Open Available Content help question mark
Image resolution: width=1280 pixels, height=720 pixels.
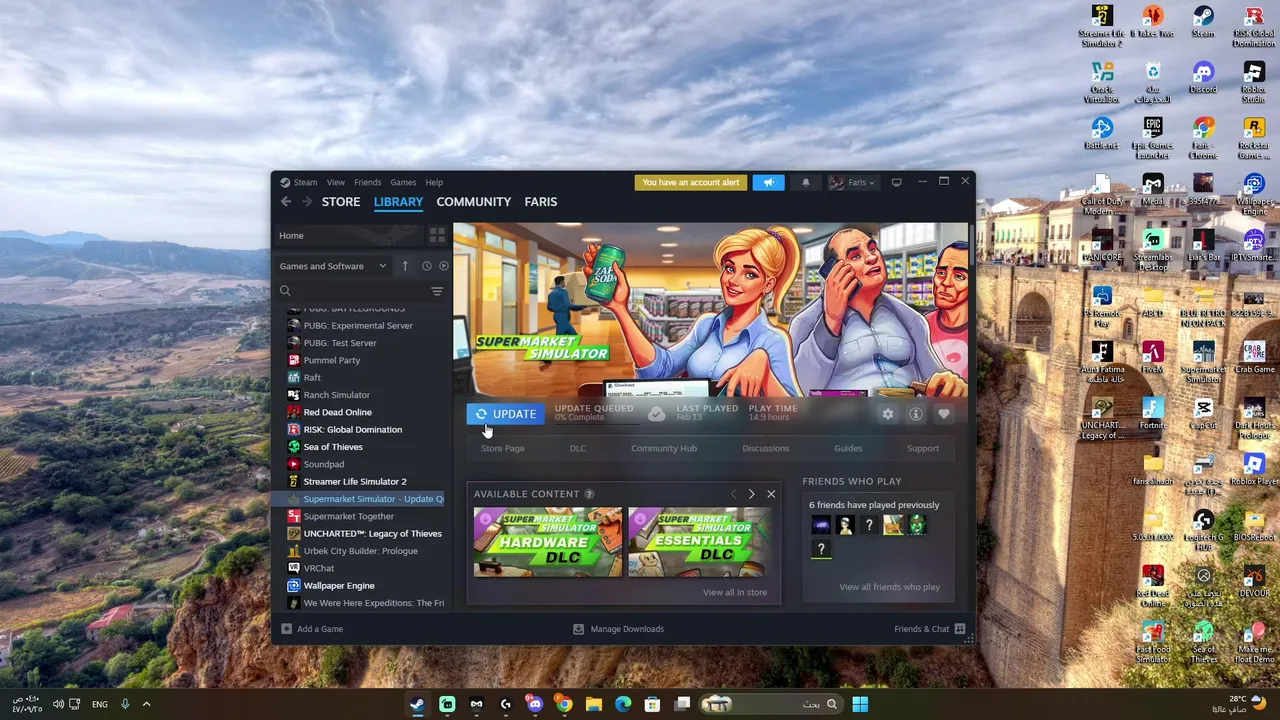tap(589, 494)
